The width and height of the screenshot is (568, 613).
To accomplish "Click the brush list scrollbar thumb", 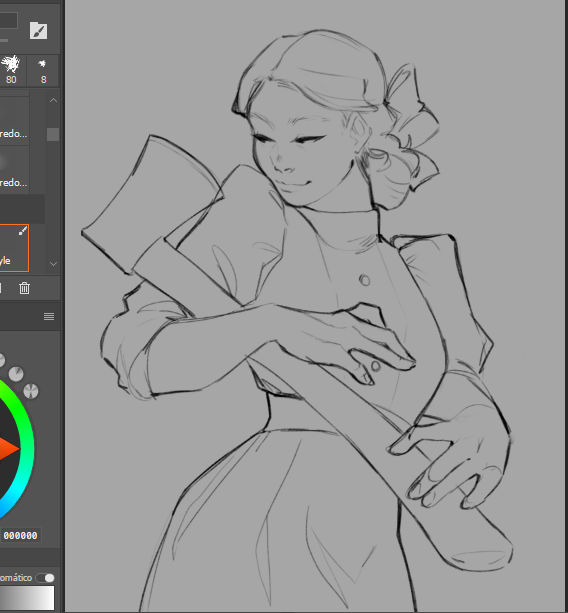I will tap(53, 134).
